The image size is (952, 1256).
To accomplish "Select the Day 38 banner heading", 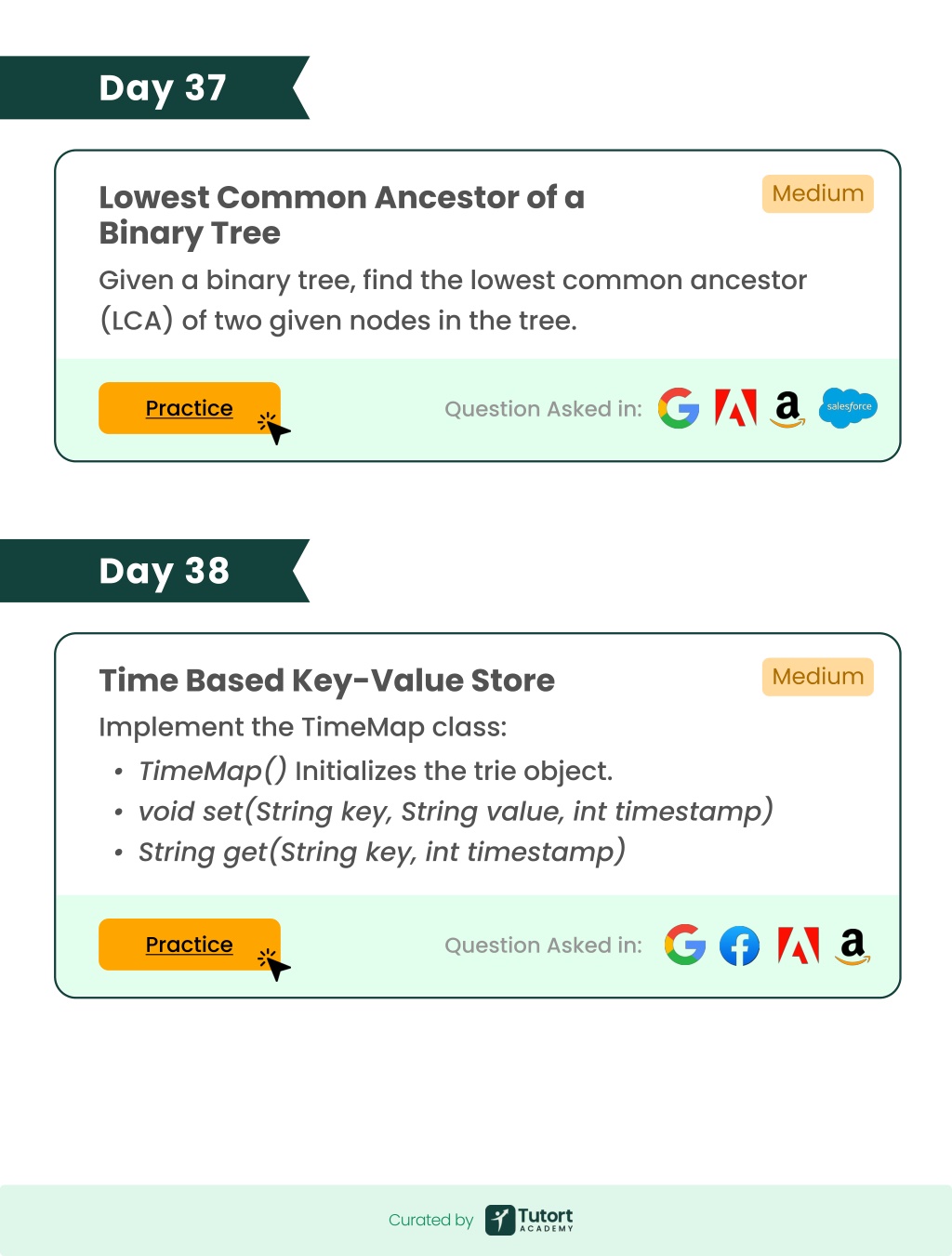I will coord(165,571).
